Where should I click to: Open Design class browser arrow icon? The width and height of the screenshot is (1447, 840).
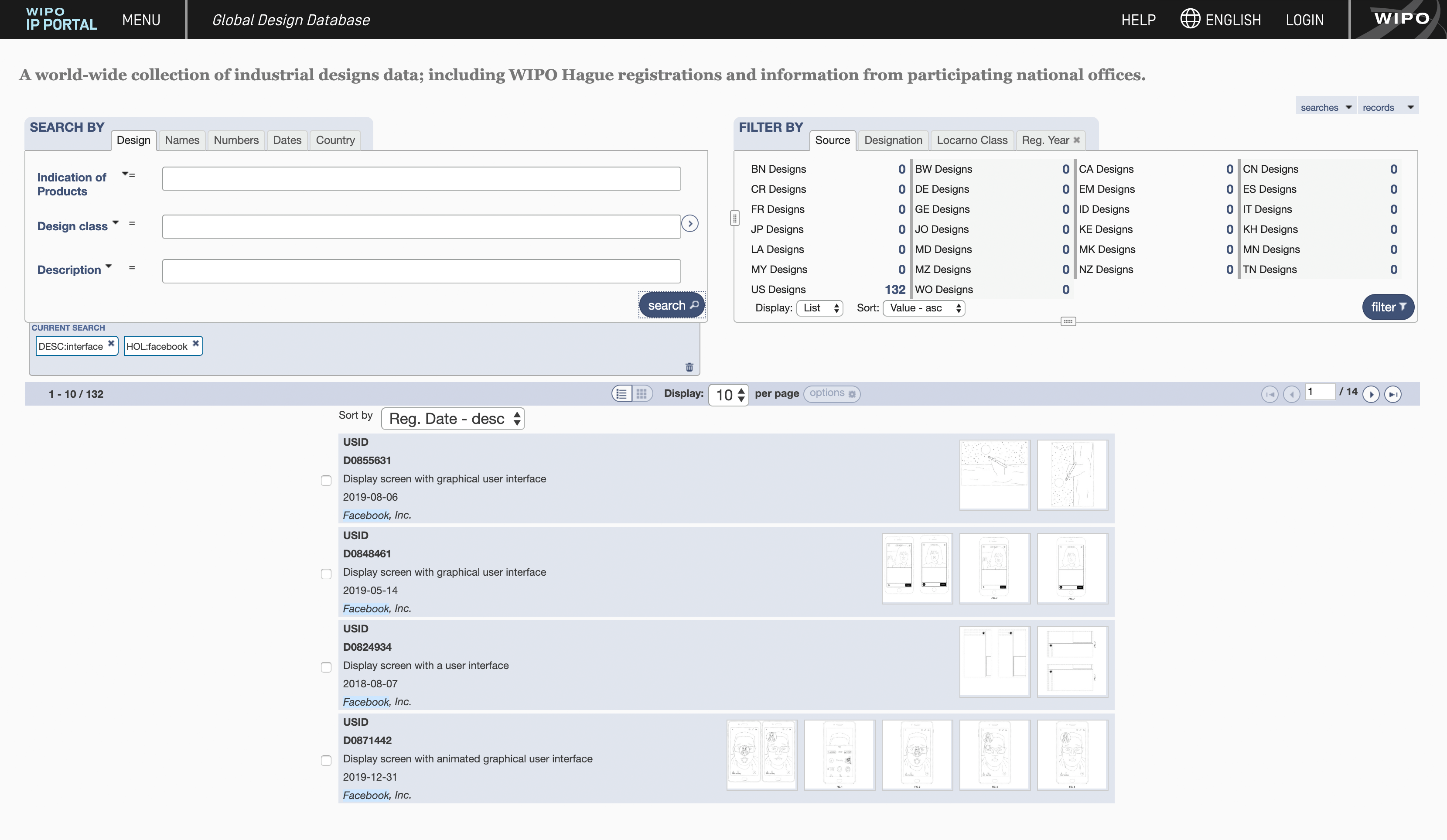click(x=689, y=223)
